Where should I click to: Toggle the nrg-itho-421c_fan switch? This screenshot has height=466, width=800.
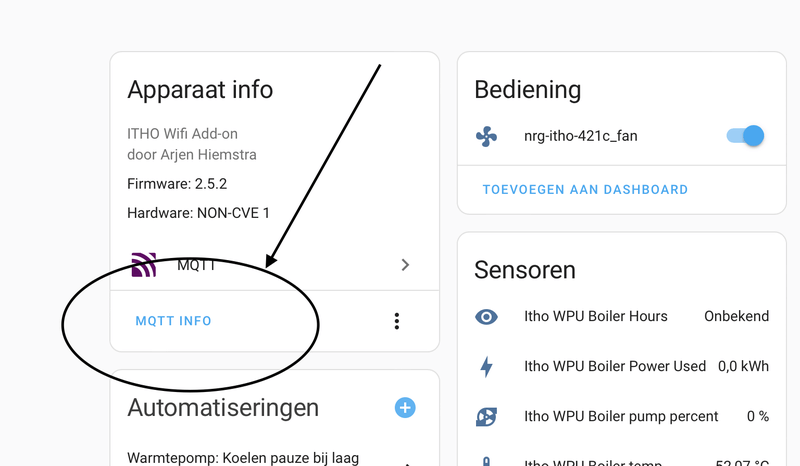[x=745, y=136]
